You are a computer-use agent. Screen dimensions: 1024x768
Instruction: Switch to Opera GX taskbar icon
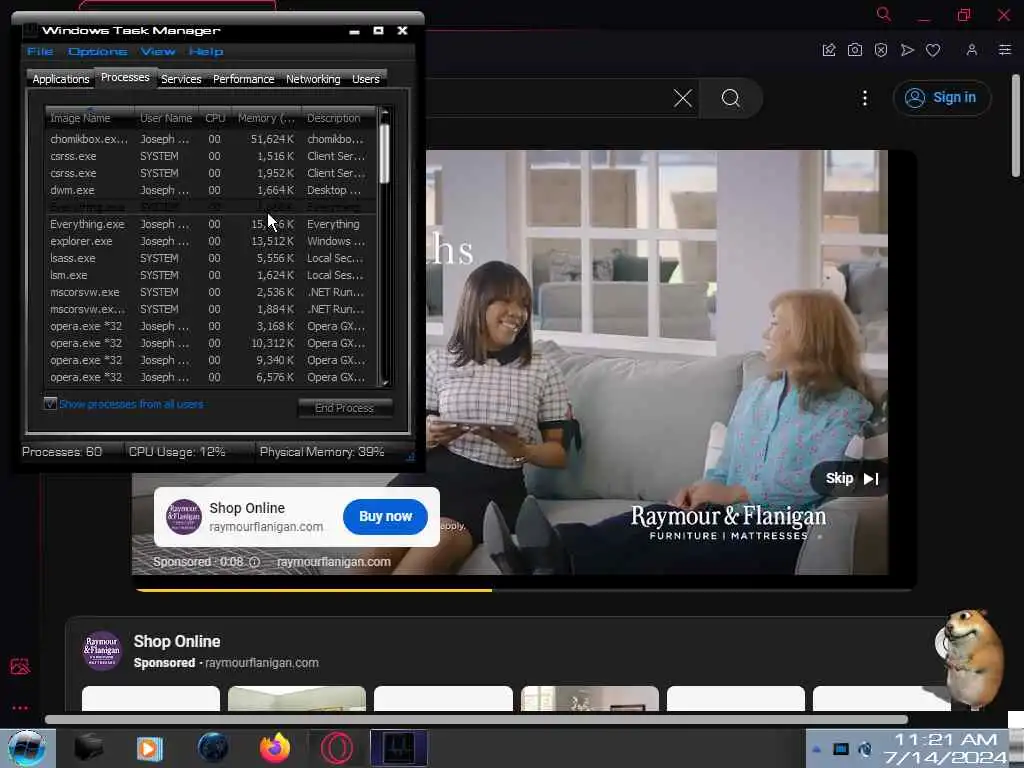[x=337, y=748]
